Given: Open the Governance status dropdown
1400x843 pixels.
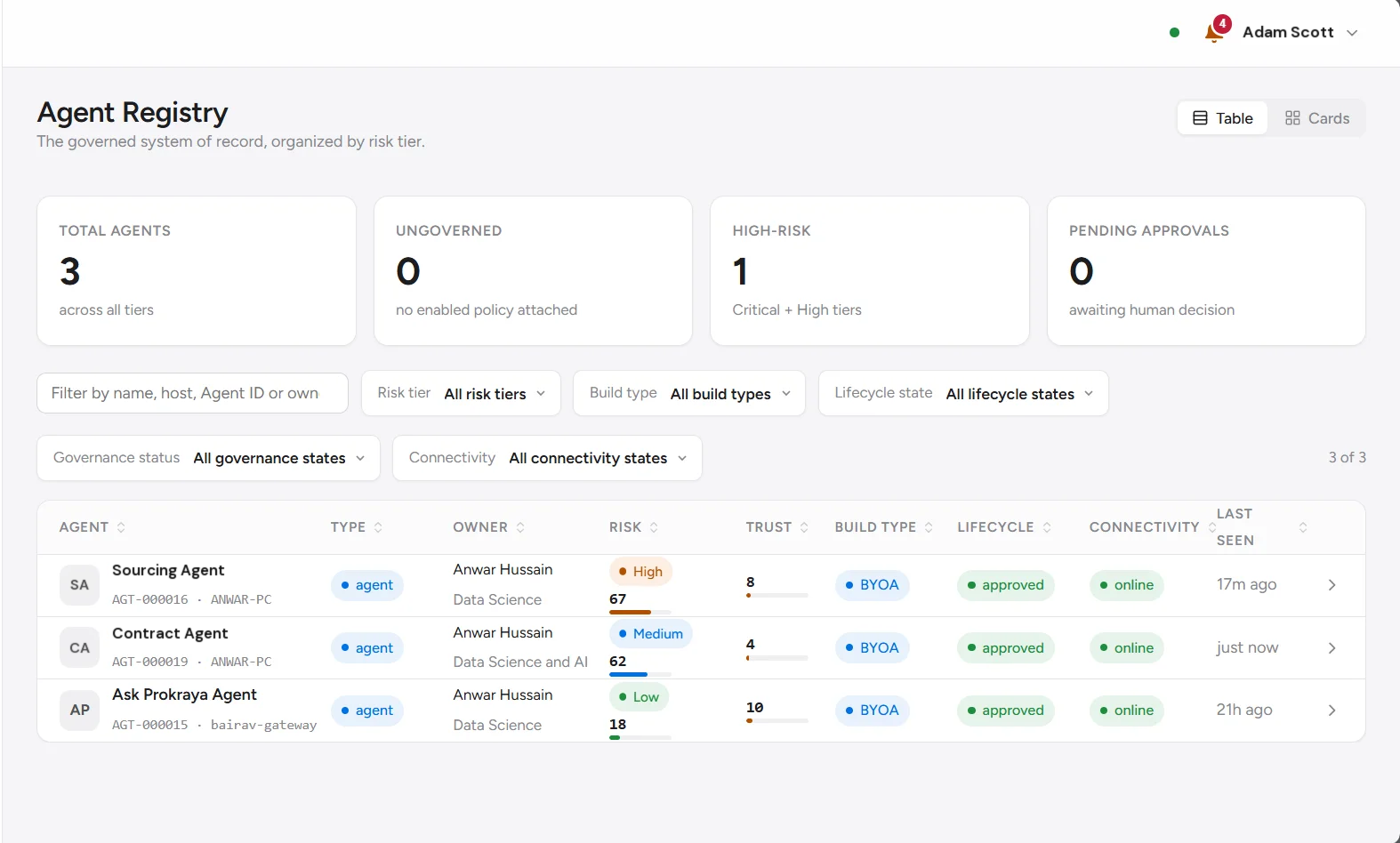Looking at the screenshot, I should pyautogui.click(x=208, y=458).
